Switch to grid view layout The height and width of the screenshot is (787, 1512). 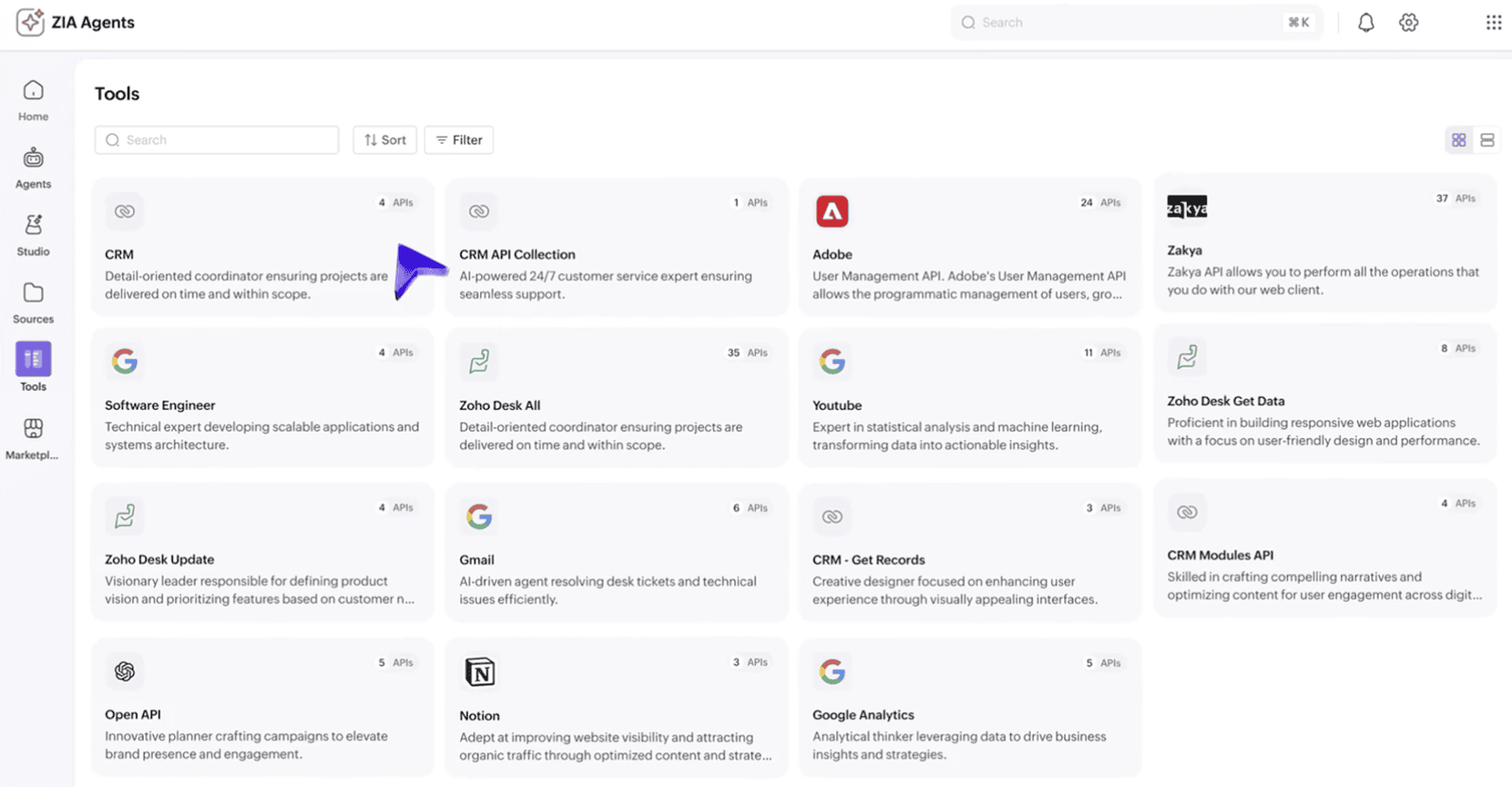point(1458,140)
